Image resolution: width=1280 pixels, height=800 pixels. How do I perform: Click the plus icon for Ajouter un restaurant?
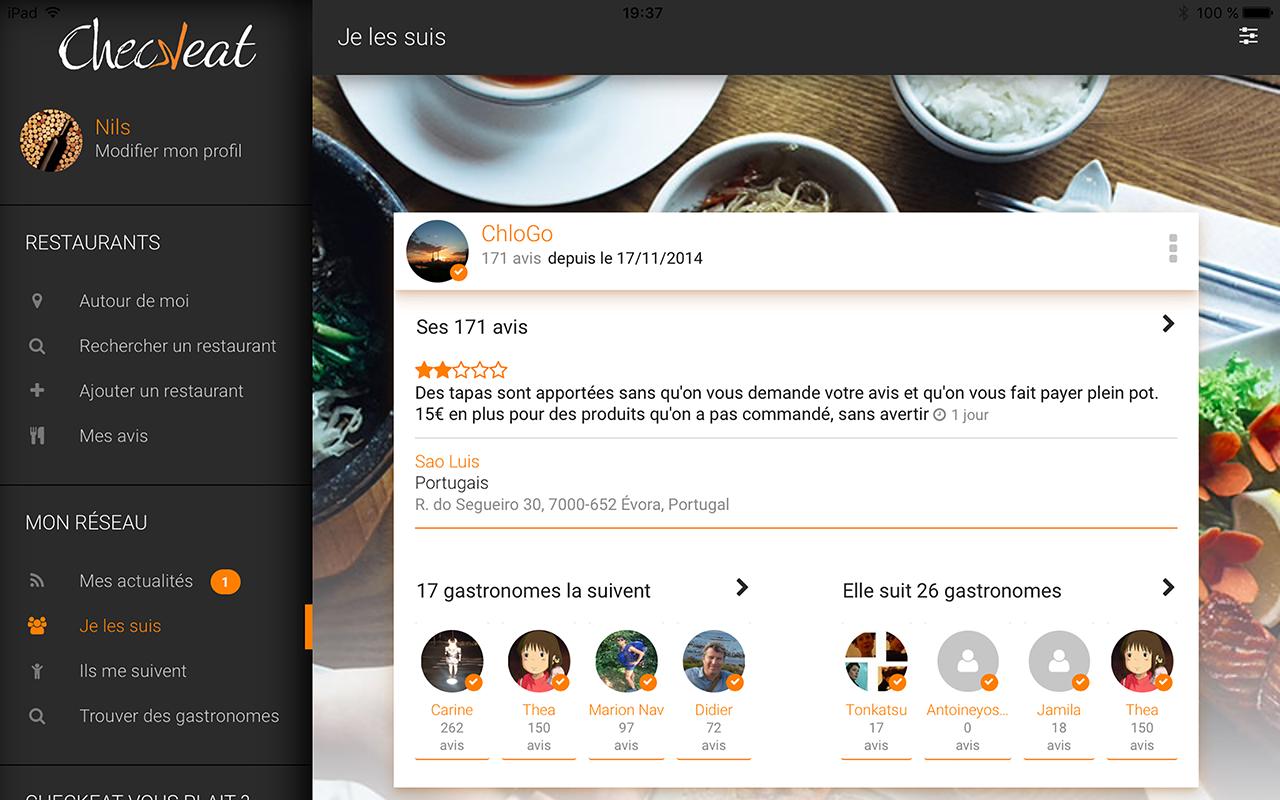click(37, 391)
